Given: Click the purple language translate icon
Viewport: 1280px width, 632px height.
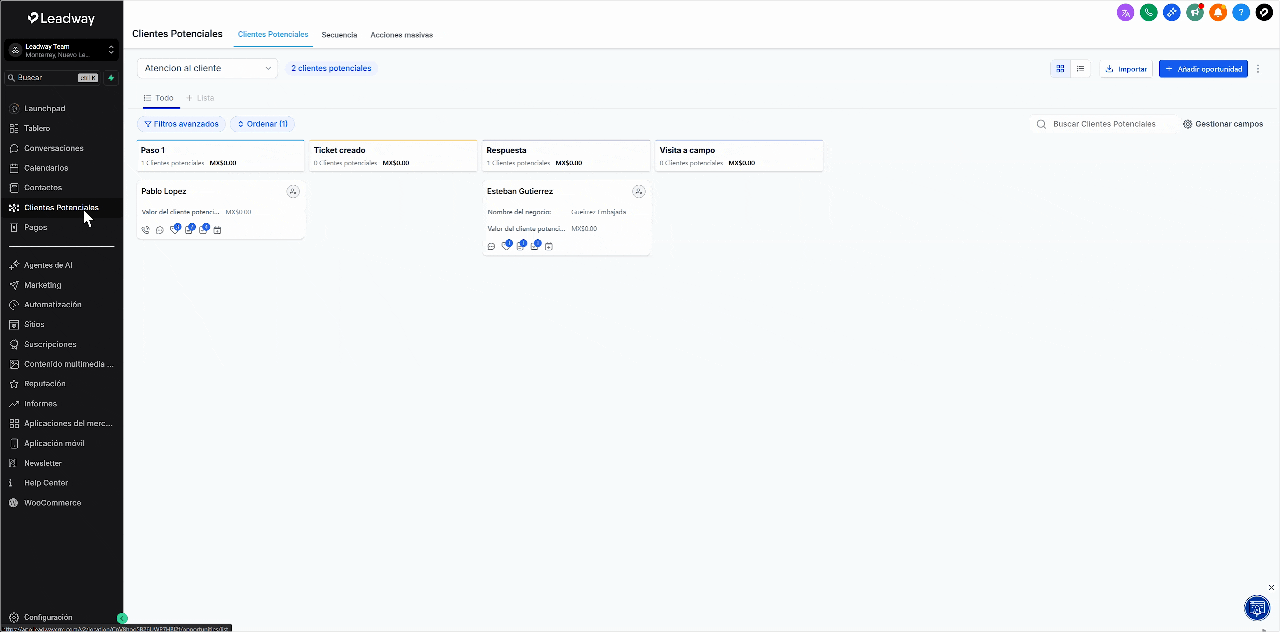Looking at the screenshot, I should tap(1125, 13).
